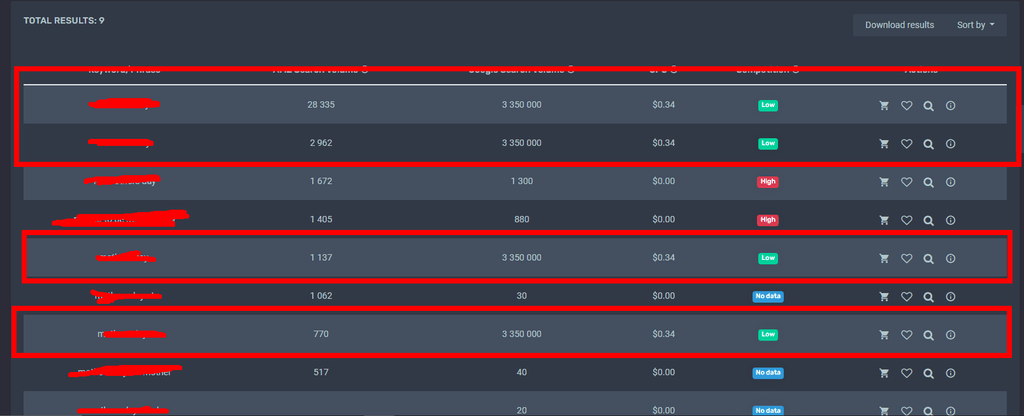This screenshot has width=1024, height=416.
Task: Click the Download results button
Action: click(x=899, y=25)
